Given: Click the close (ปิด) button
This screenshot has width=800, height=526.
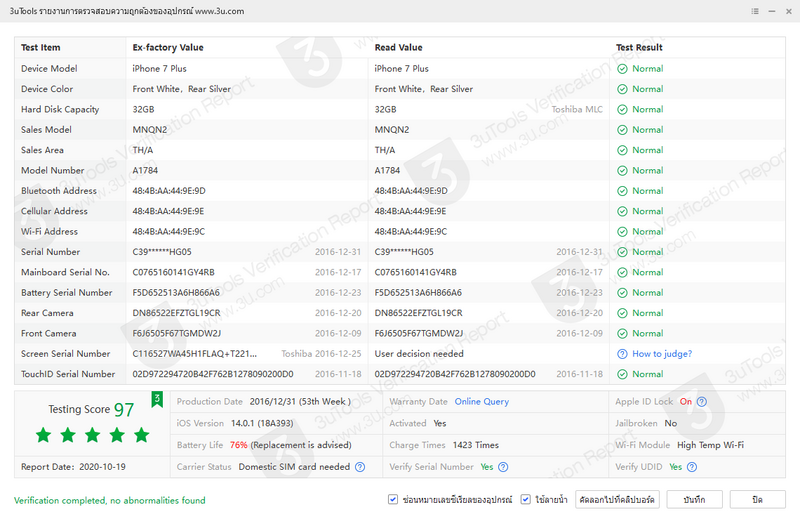Looking at the screenshot, I should click(757, 499).
